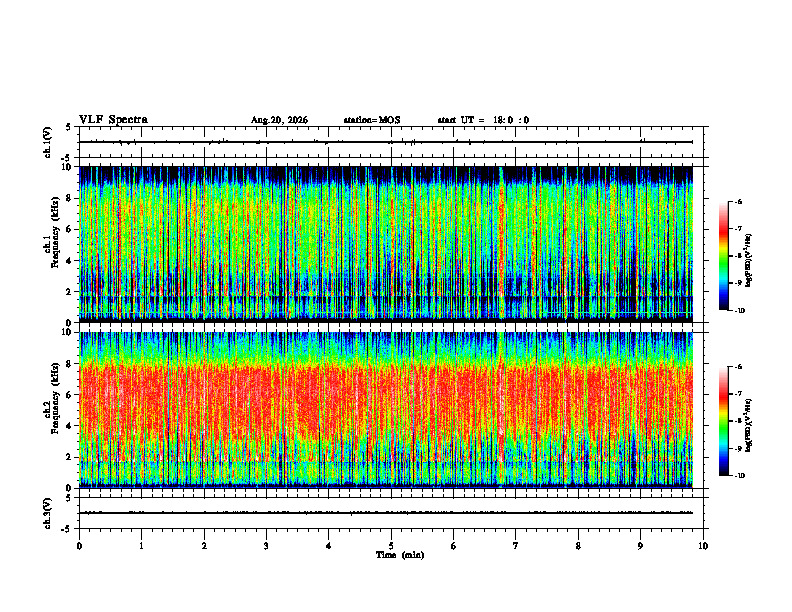Click the "ch.3(V)" axis label
This screenshot has width=792, height=612.
48,513
